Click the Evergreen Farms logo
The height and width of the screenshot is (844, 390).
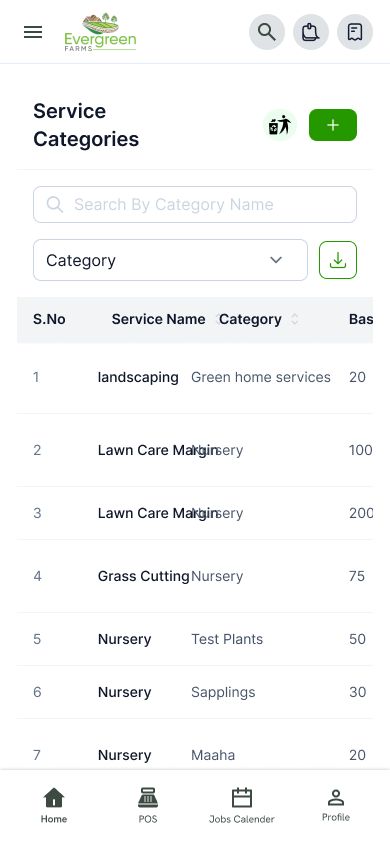click(100, 32)
